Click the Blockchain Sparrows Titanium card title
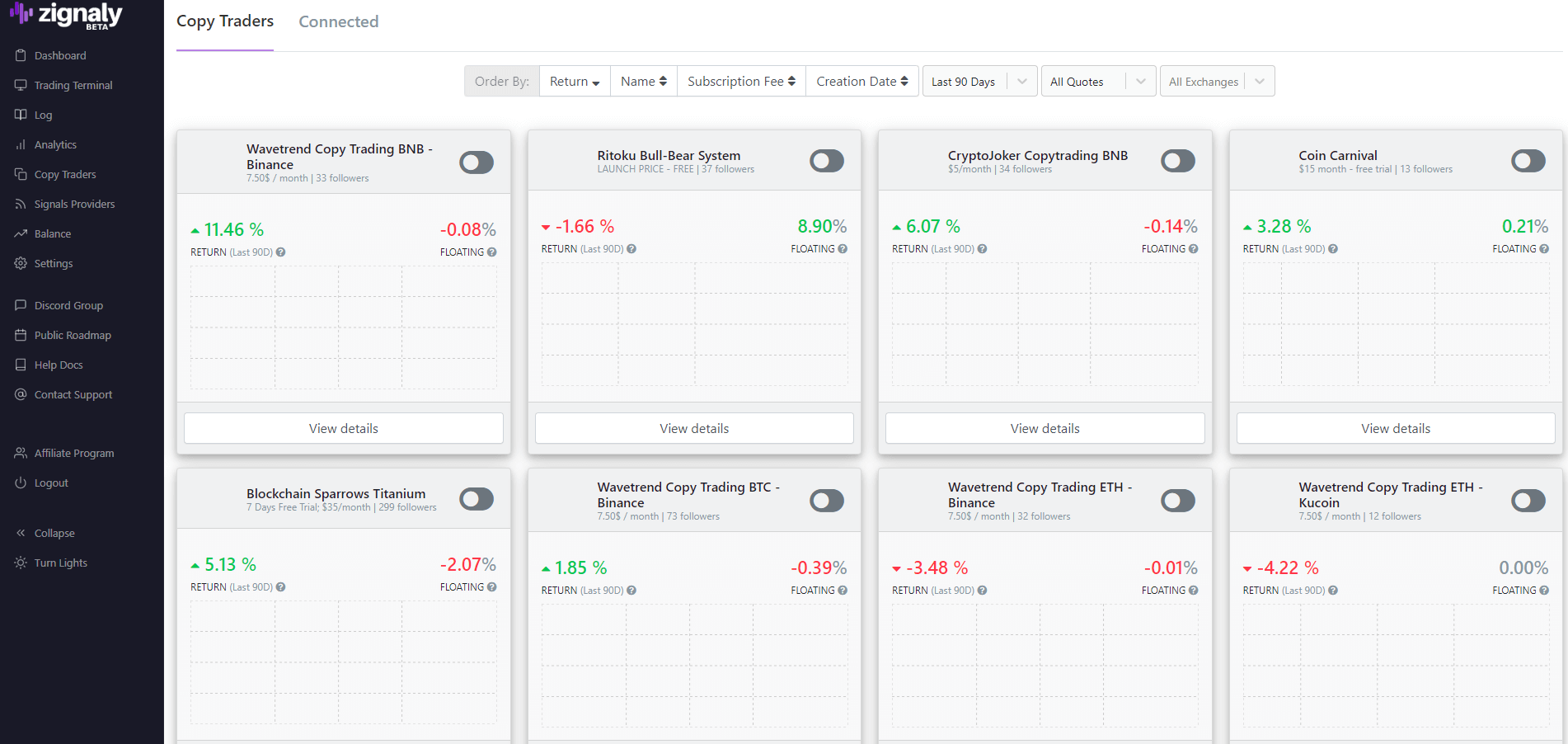Viewport: 1568px width, 744px height. click(x=336, y=493)
